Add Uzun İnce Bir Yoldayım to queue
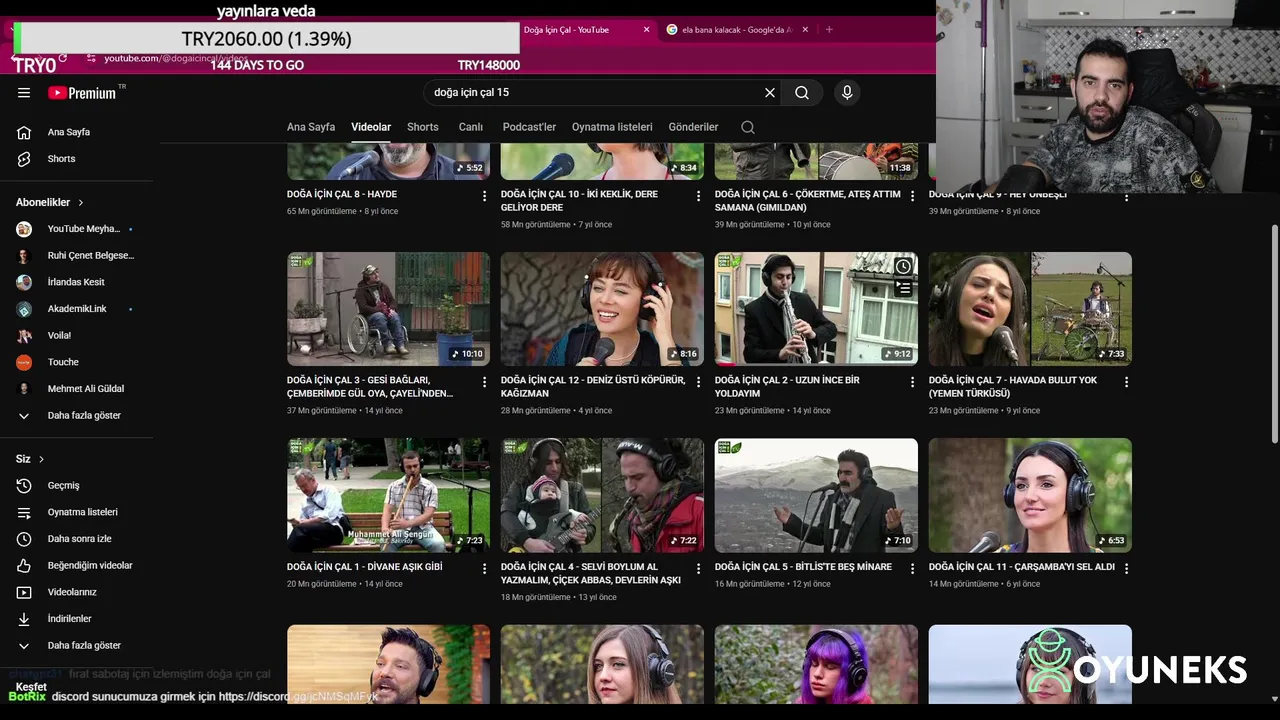Image resolution: width=1280 pixels, height=720 pixels. tap(903, 289)
